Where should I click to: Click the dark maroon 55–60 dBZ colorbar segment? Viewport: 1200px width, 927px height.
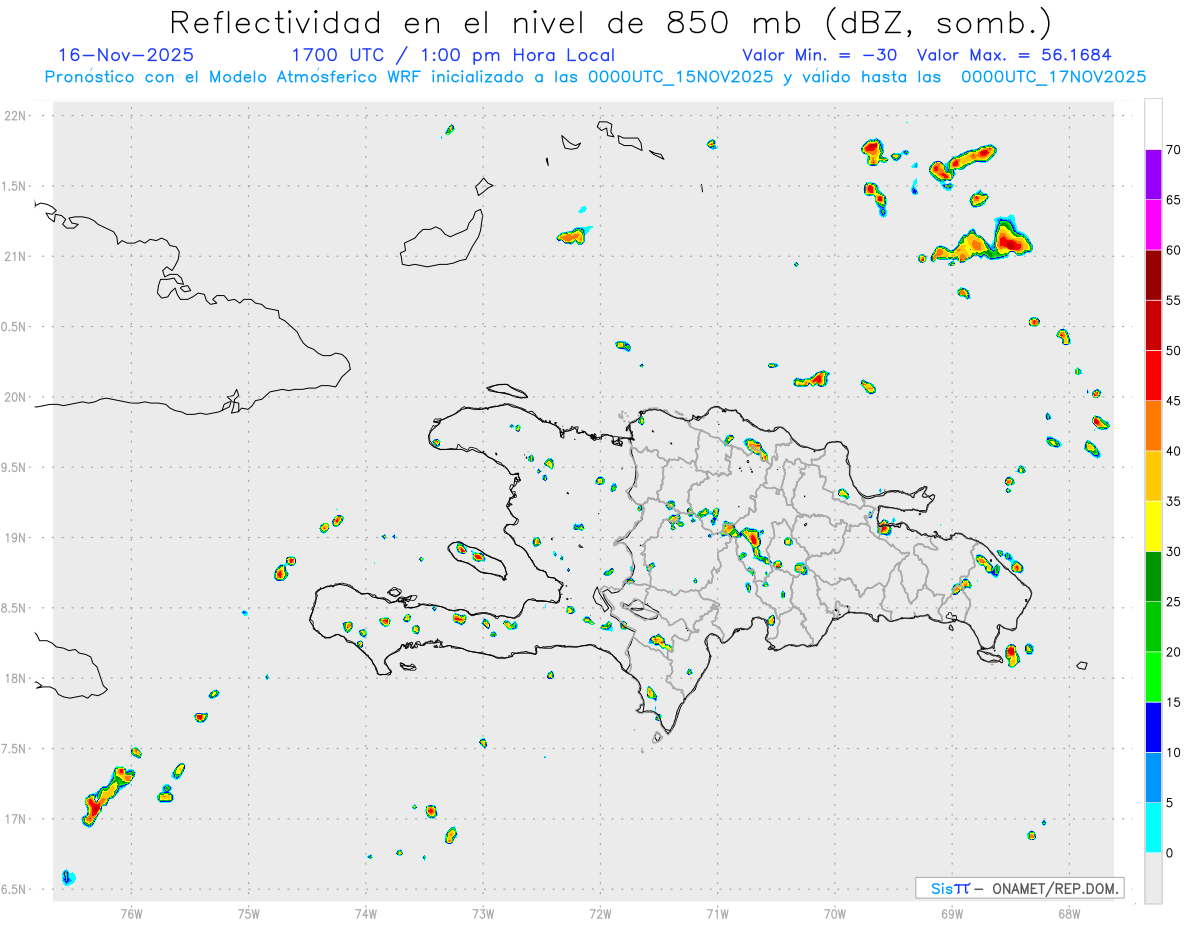click(x=1153, y=275)
